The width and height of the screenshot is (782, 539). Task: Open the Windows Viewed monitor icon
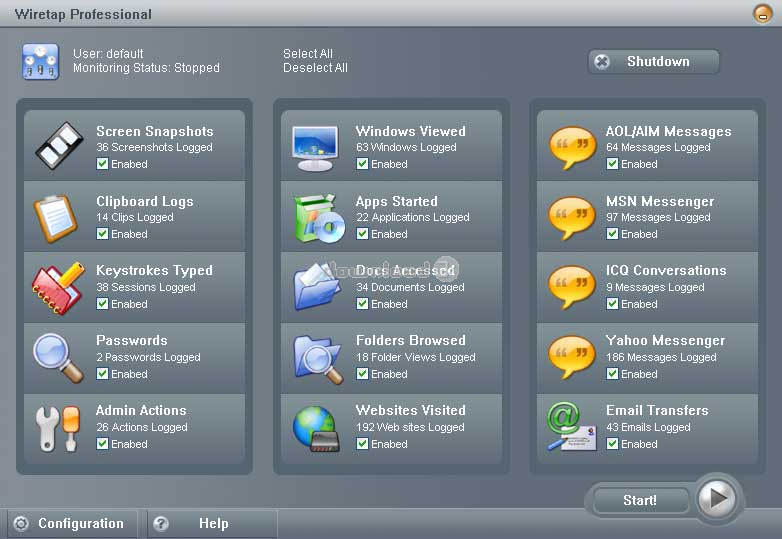315,148
